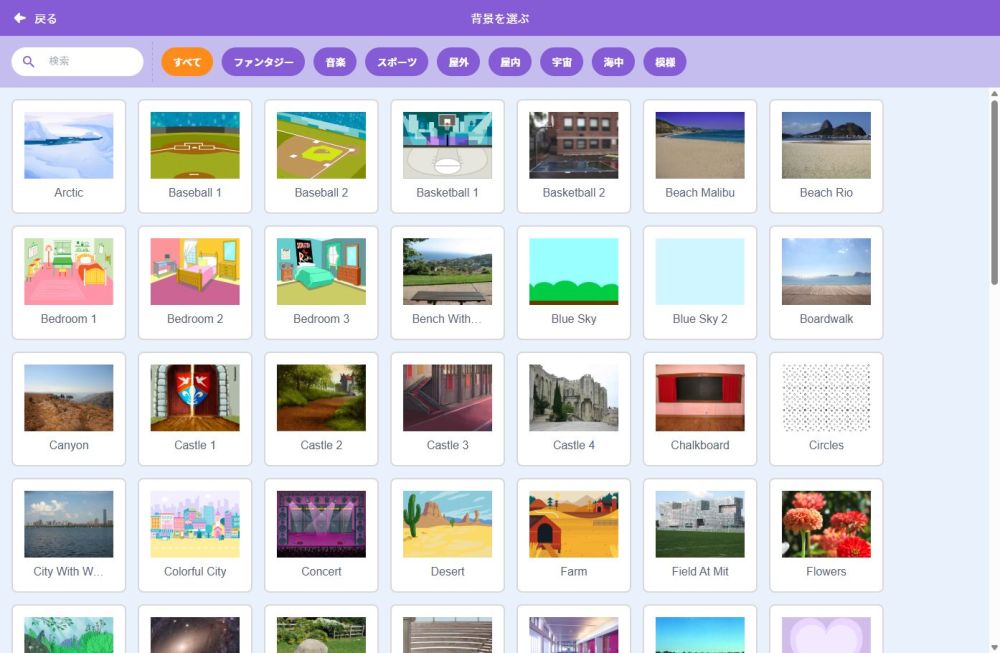Click the scrollbar up arrow
Viewport: 1000px width, 653px height.
[x=994, y=94]
